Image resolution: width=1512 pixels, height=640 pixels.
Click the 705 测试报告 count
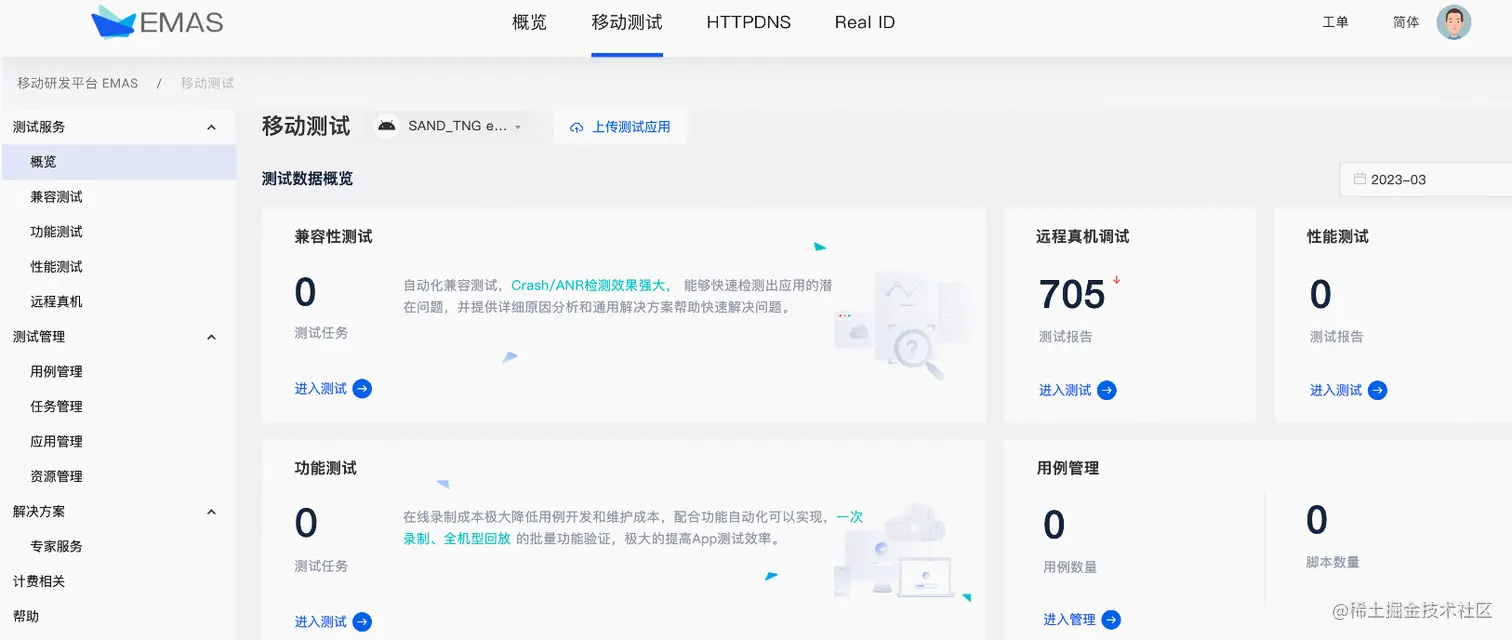(1072, 295)
